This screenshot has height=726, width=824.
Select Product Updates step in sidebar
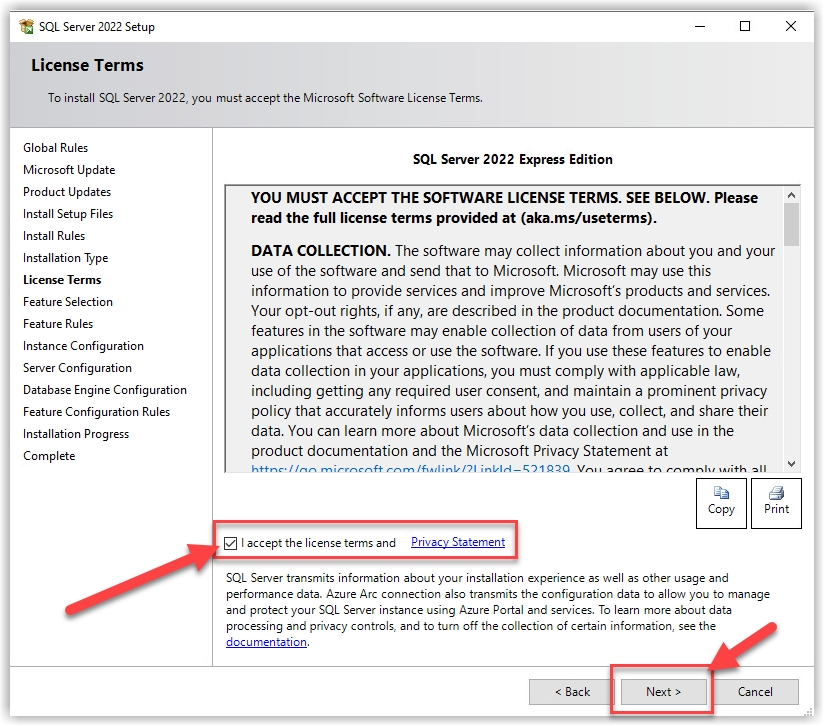click(67, 192)
